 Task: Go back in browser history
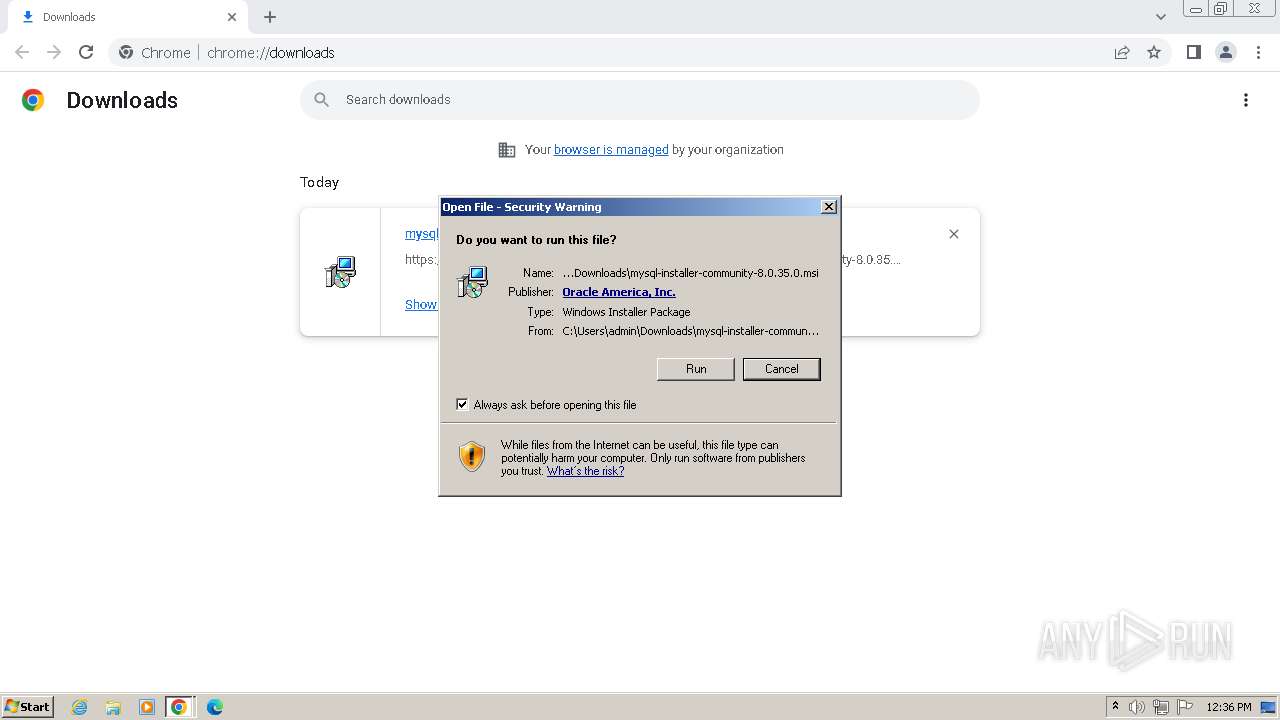22,52
